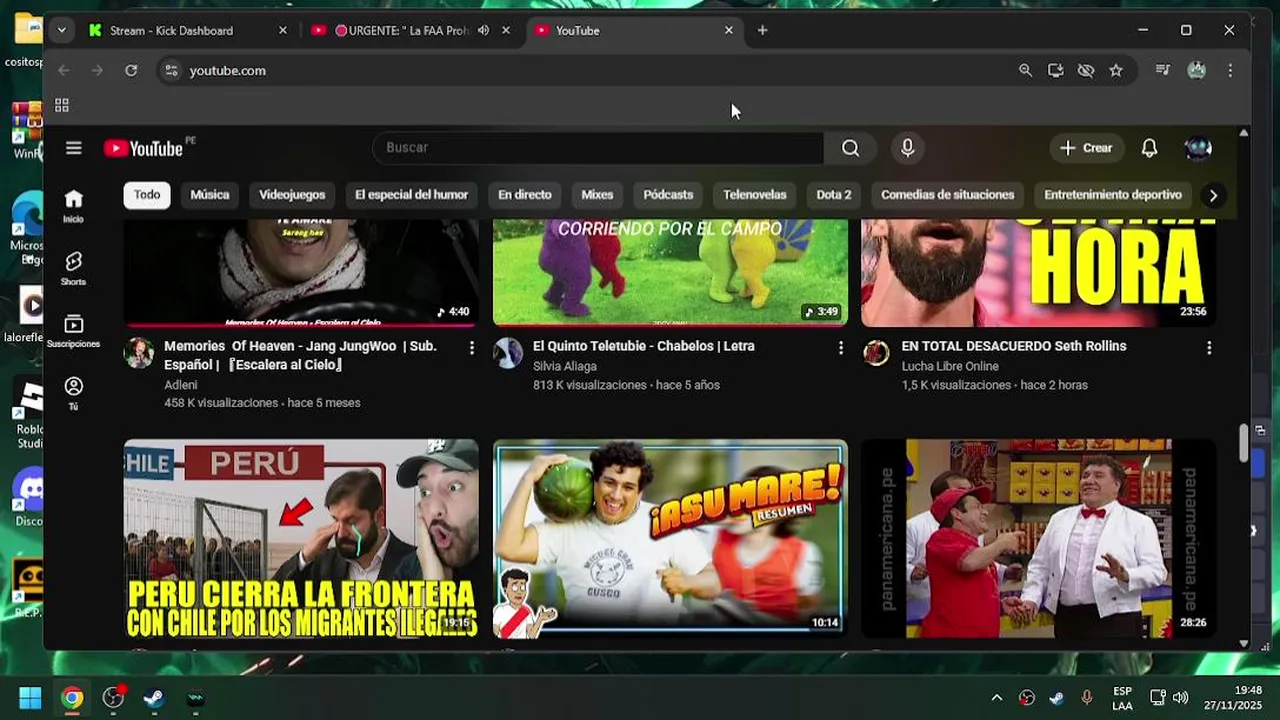
Task: Open the YouTube account avatar menu
Action: [x=1198, y=148]
